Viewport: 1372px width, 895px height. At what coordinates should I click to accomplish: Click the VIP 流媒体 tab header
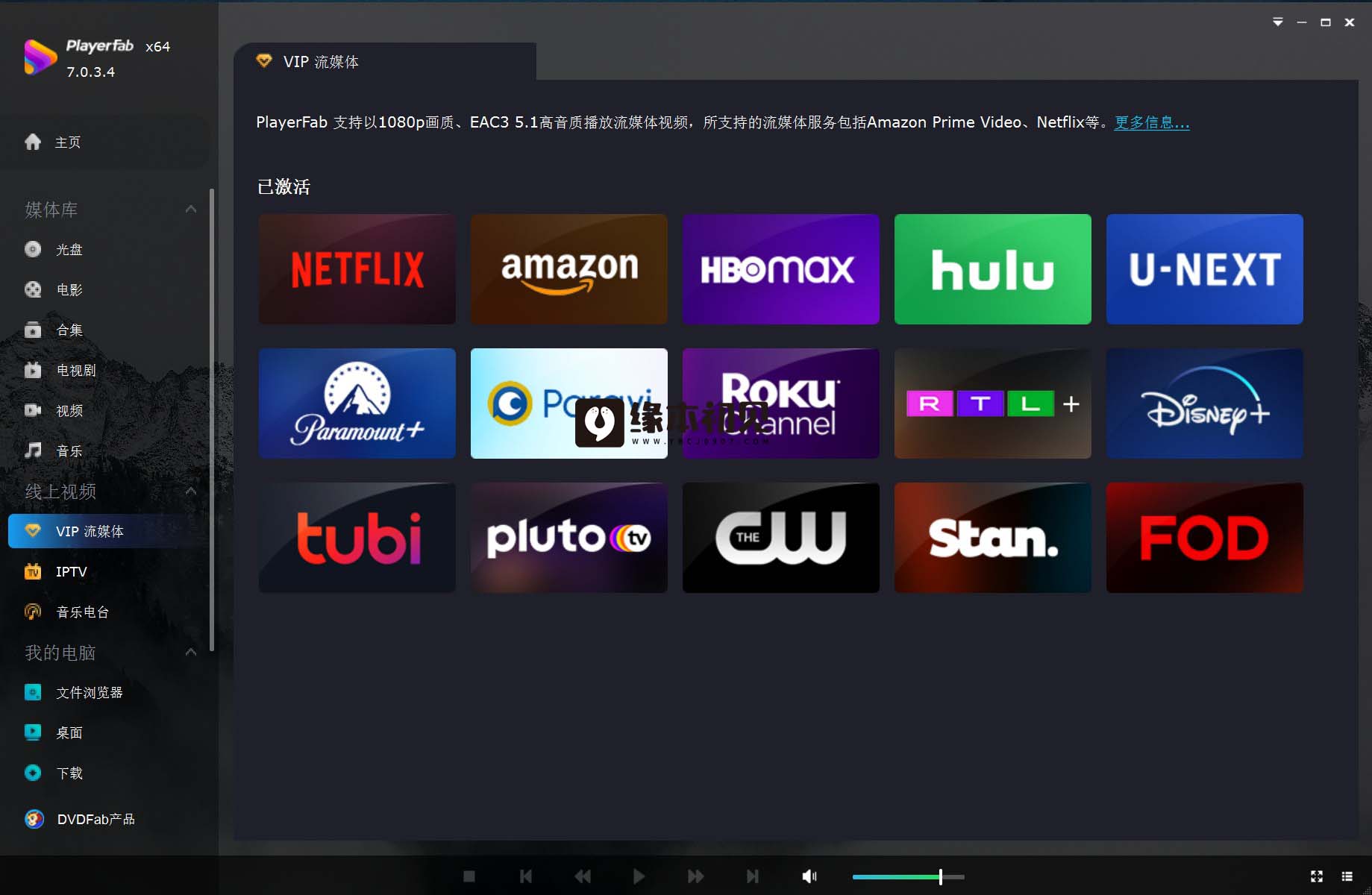(x=384, y=61)
